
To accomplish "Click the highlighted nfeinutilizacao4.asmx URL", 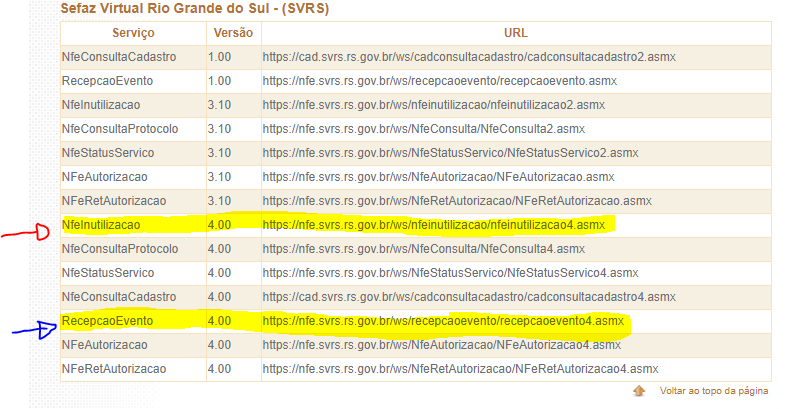I will point(434,225).
